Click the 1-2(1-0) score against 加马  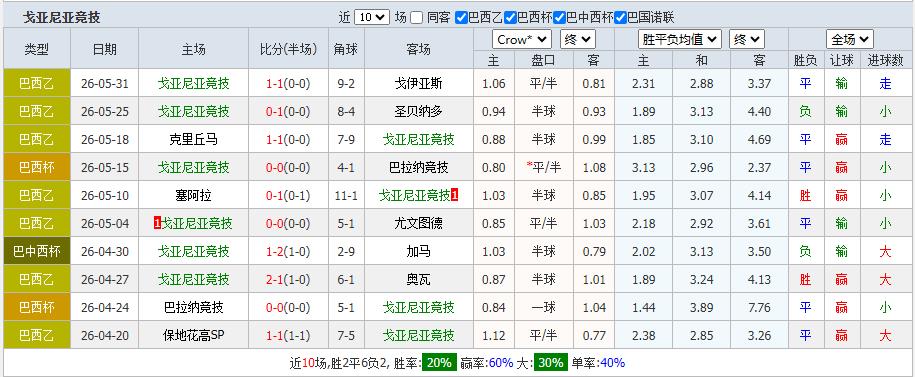tap(288, 252)
